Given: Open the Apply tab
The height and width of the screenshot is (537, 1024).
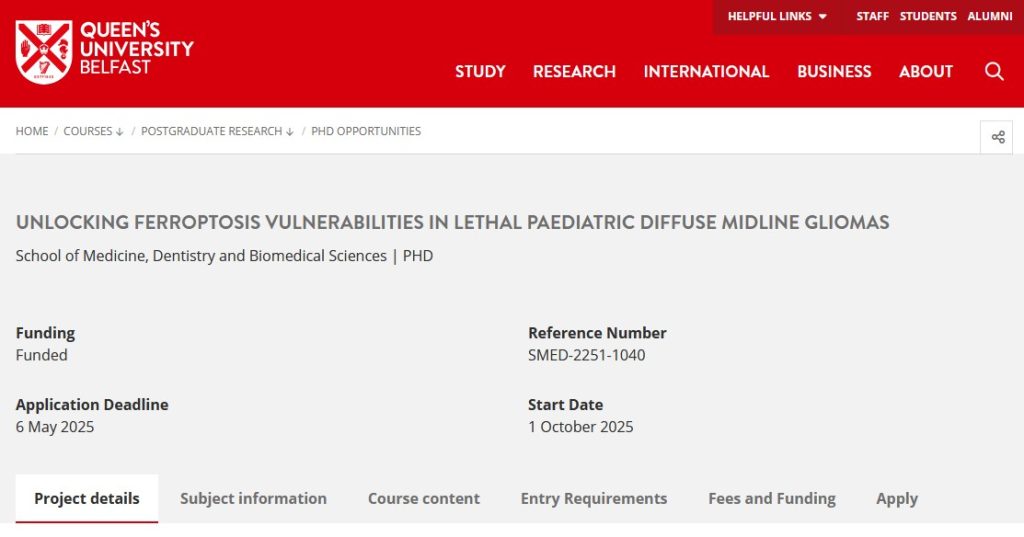Looking at the screenshot, I should pos(897,498).
